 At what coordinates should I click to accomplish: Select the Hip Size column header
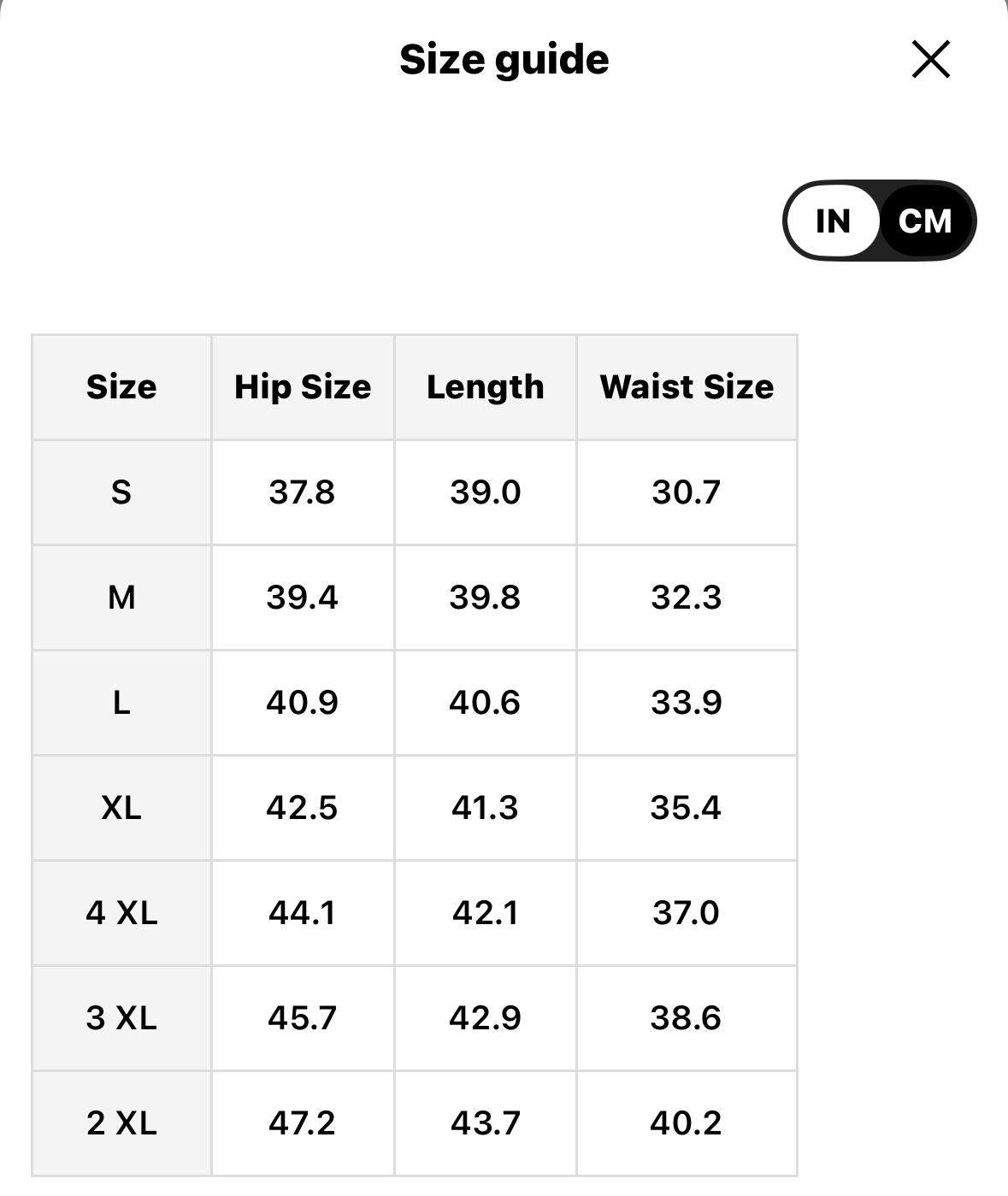[x=303, y=387]
